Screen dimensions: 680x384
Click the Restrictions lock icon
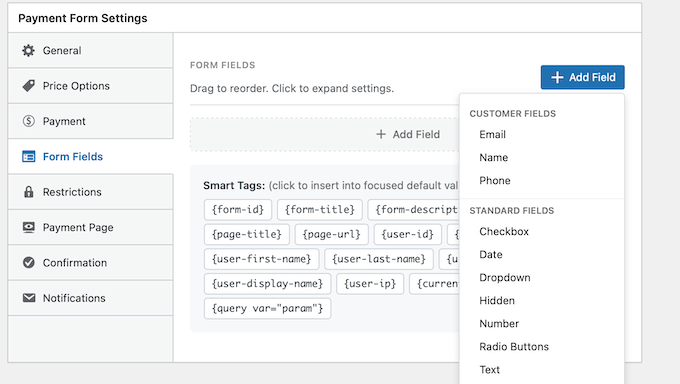pyautogui.click(x=29, y=192)
